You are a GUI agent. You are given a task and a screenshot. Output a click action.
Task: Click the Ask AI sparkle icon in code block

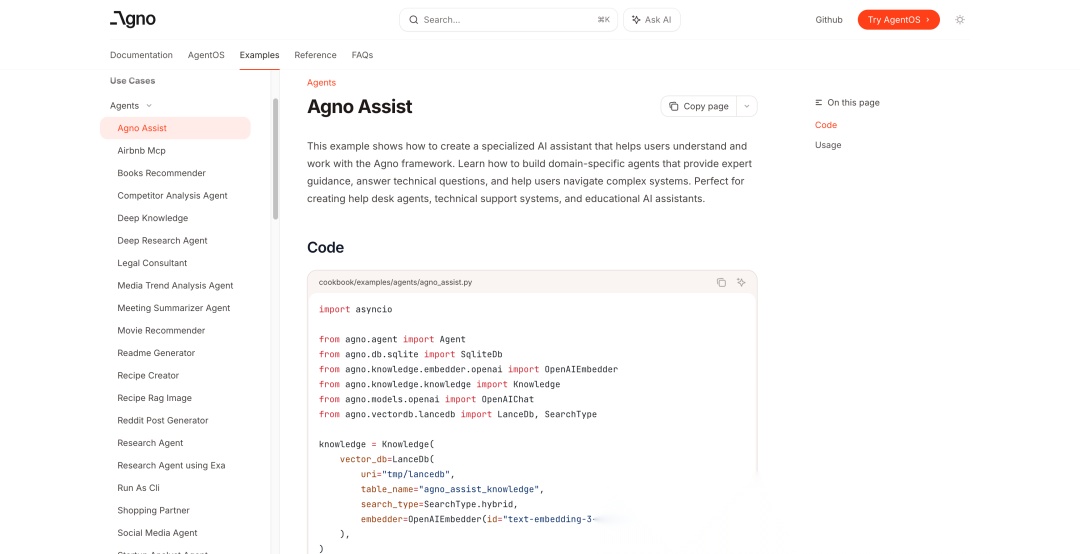coord(741,283)
